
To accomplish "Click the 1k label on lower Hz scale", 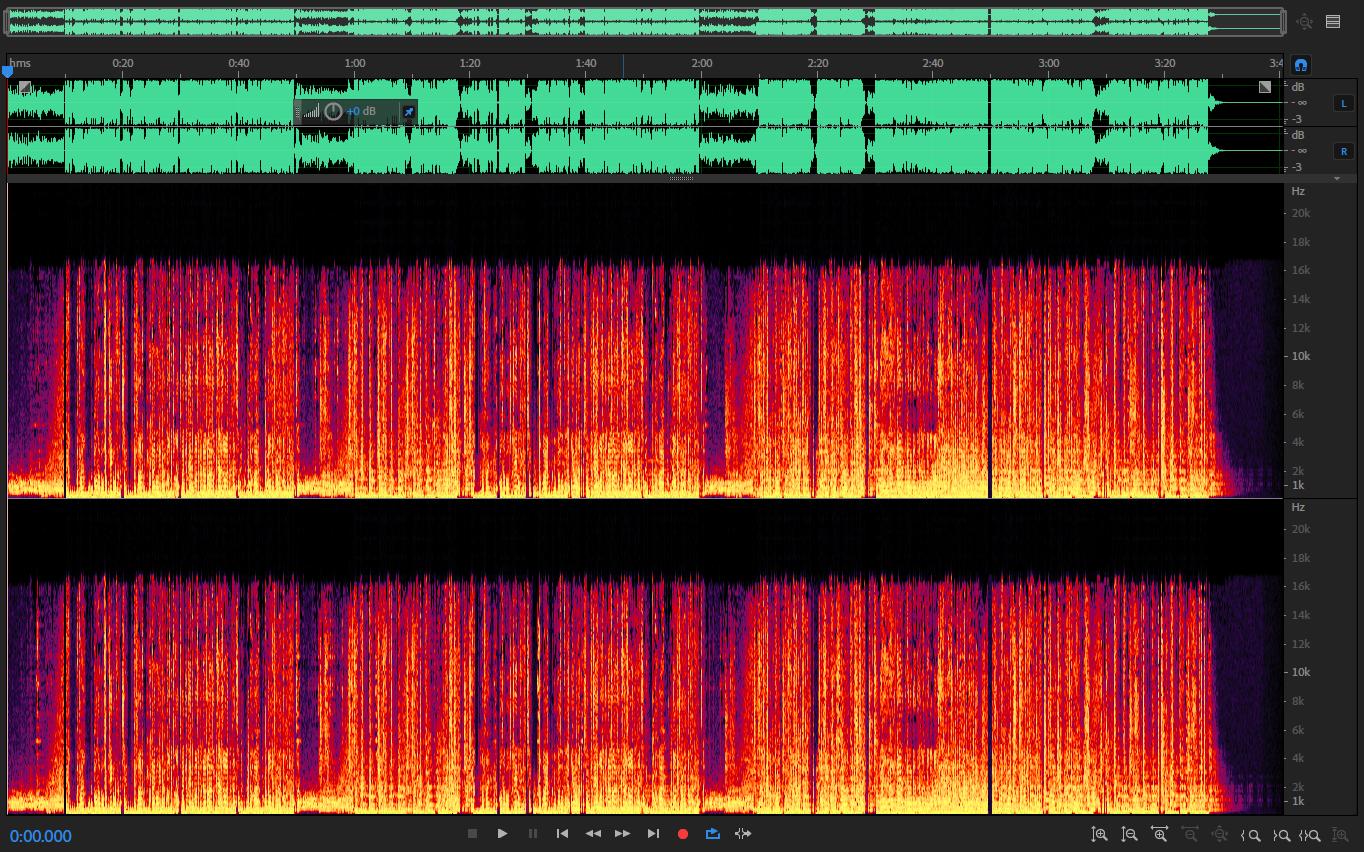I will 1297,801.
